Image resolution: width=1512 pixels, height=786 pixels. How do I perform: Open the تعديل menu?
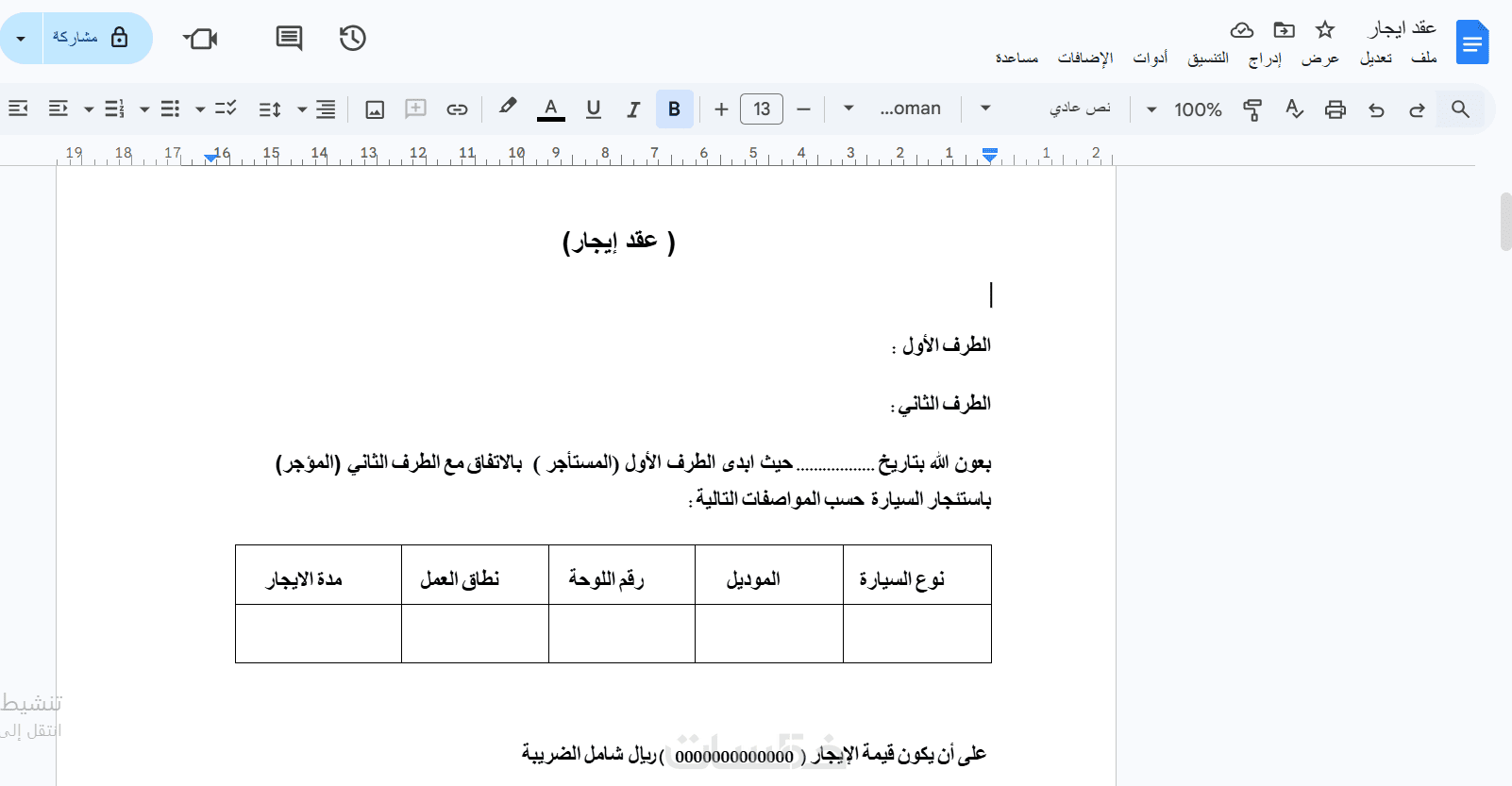coord(1375,59)
